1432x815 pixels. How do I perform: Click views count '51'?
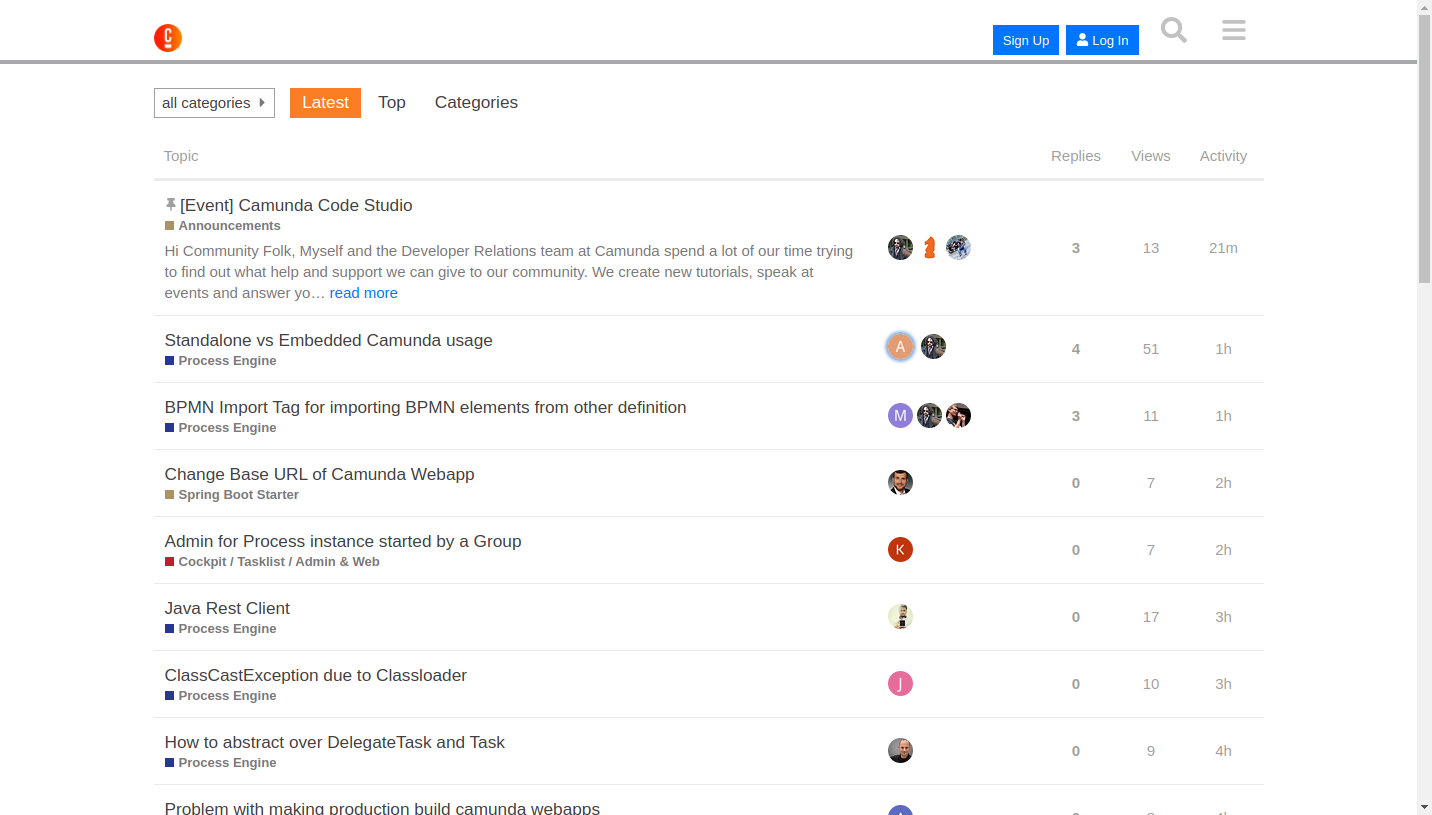(1151, 349)
